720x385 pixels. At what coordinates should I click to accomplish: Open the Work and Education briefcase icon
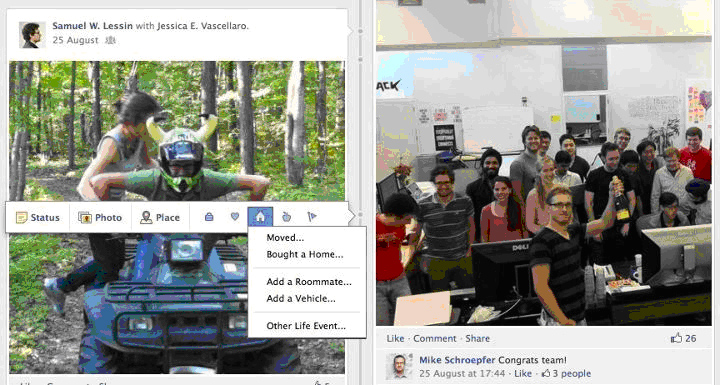click(x=209, y=216)
